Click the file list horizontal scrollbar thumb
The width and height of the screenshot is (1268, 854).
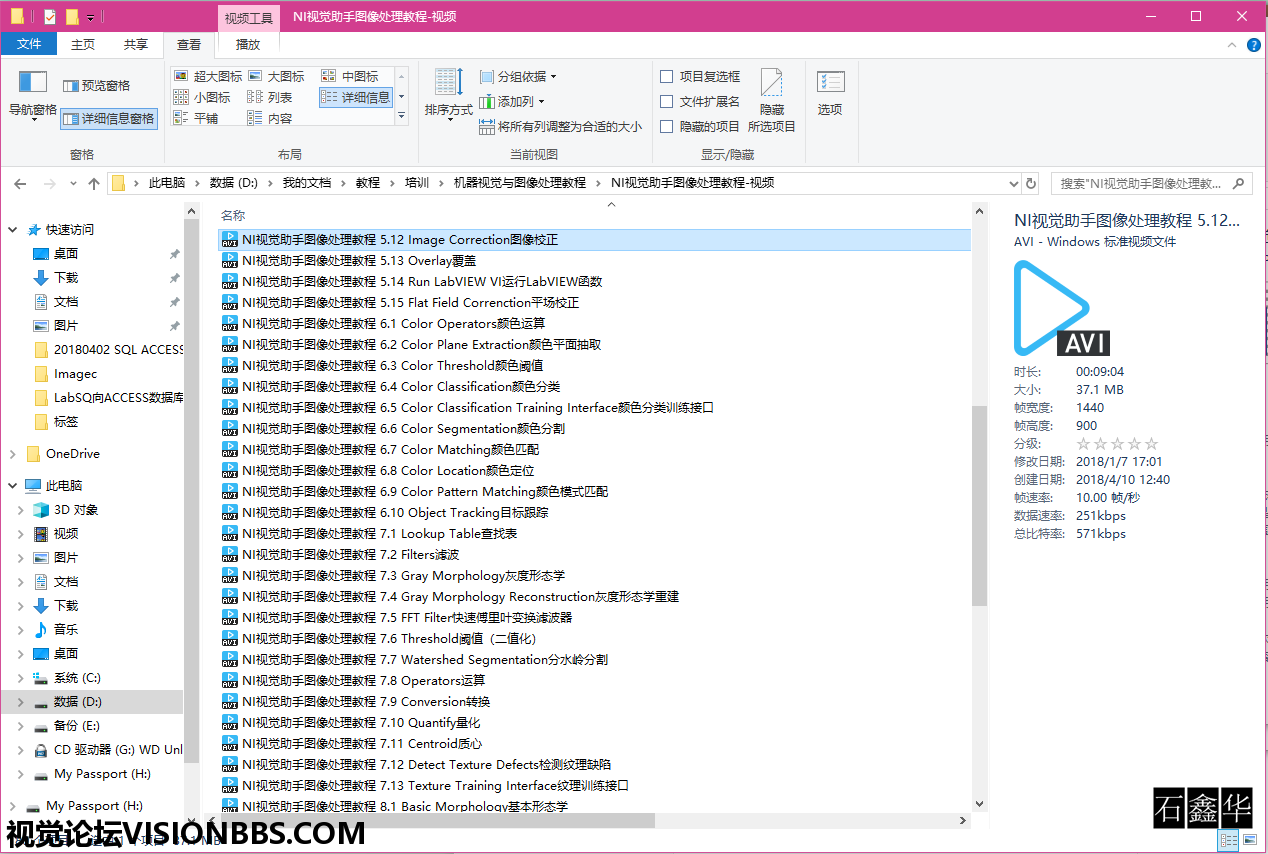[437, 820]
